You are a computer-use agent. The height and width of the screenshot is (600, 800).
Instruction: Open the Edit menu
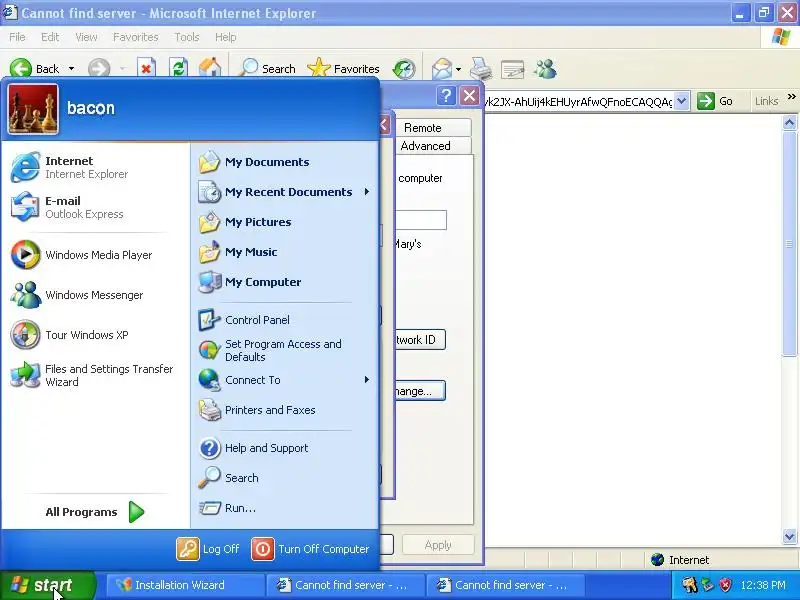click(50, 37)
